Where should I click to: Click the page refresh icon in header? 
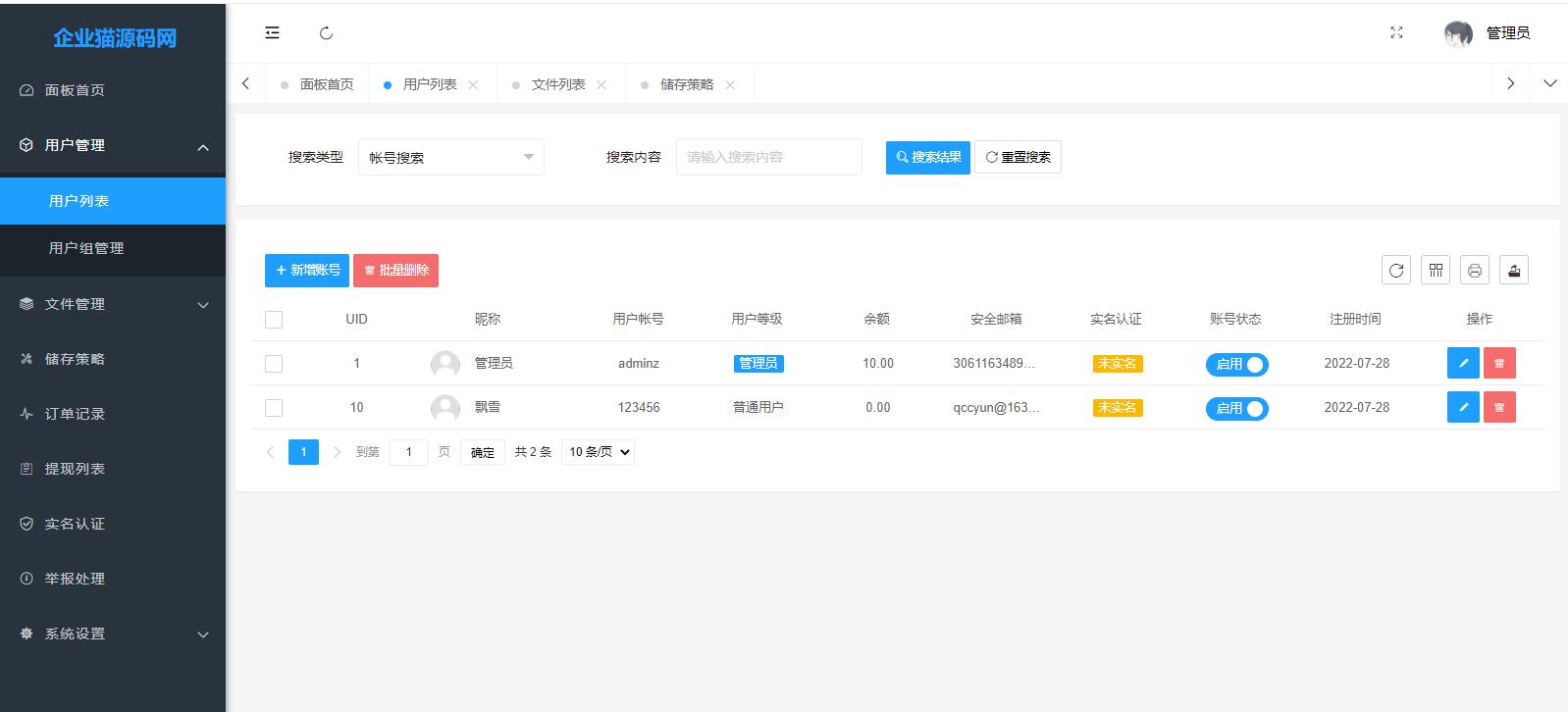pyautogui.click(x=326, y=33)
